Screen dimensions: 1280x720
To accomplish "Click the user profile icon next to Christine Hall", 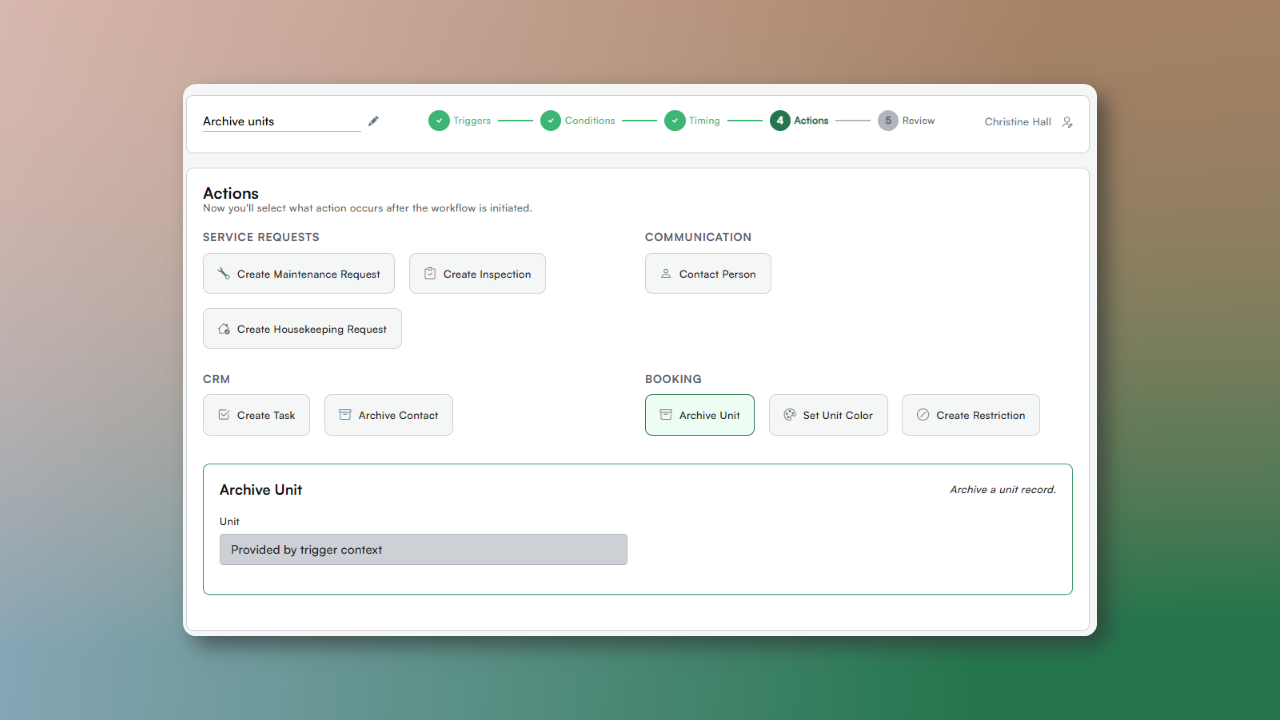I will (x=1067, y=122).
